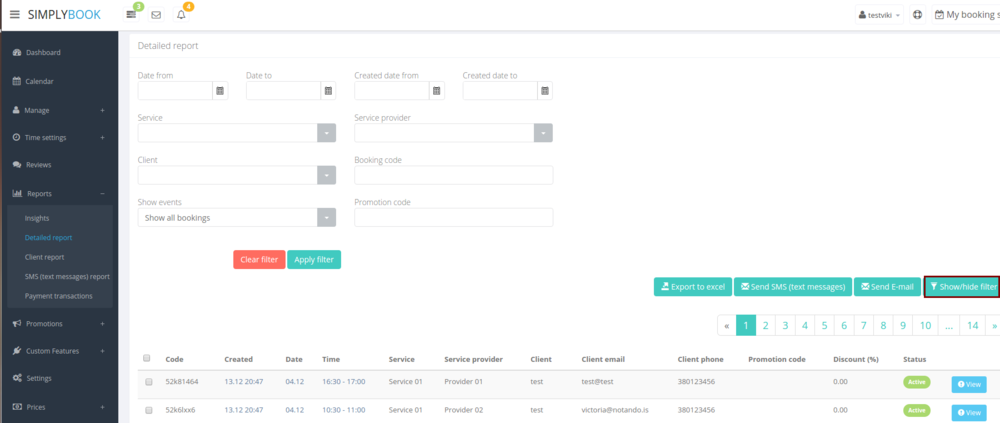Expand the Service dropdown
Image resolution: width=1000 pixels, height=423 pixels.
(326, 133)
